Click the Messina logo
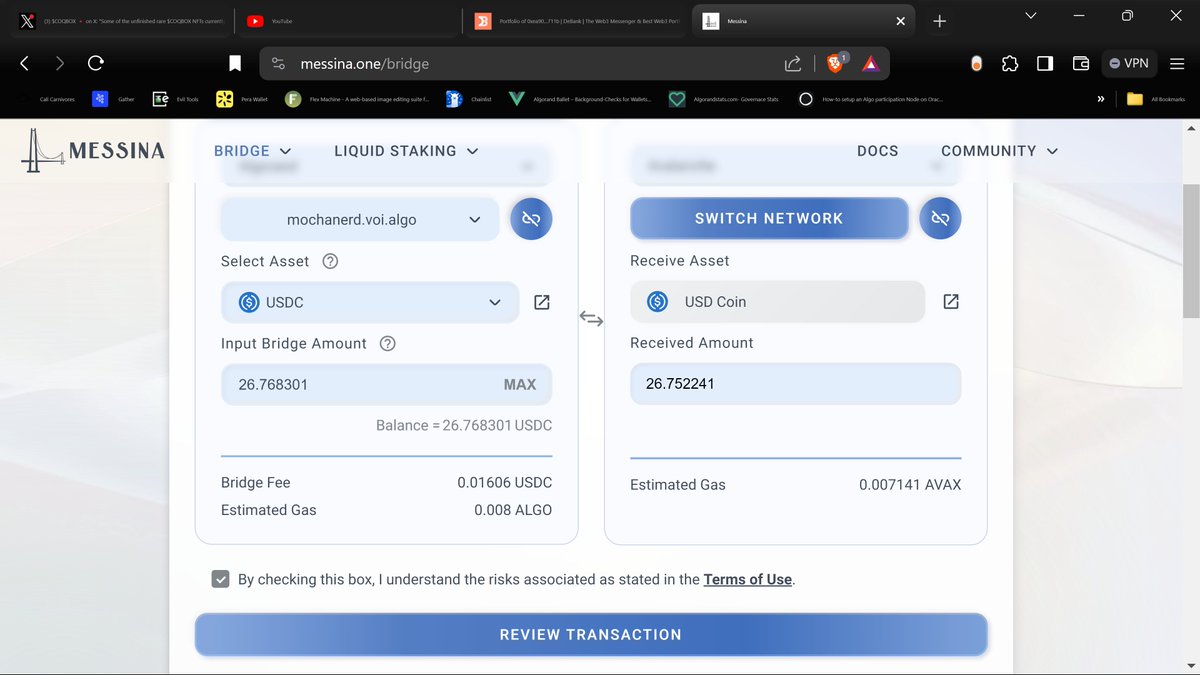The width and height of the screenshot is (1200, 675). 93,151
